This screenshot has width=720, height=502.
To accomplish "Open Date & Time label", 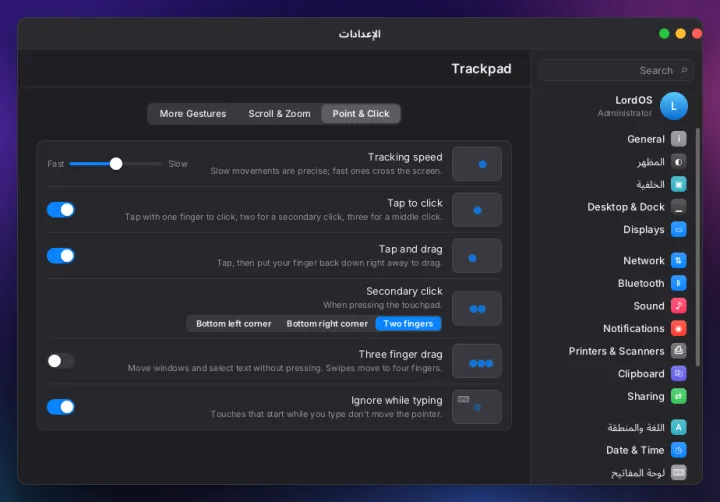I will pos(635,450).
